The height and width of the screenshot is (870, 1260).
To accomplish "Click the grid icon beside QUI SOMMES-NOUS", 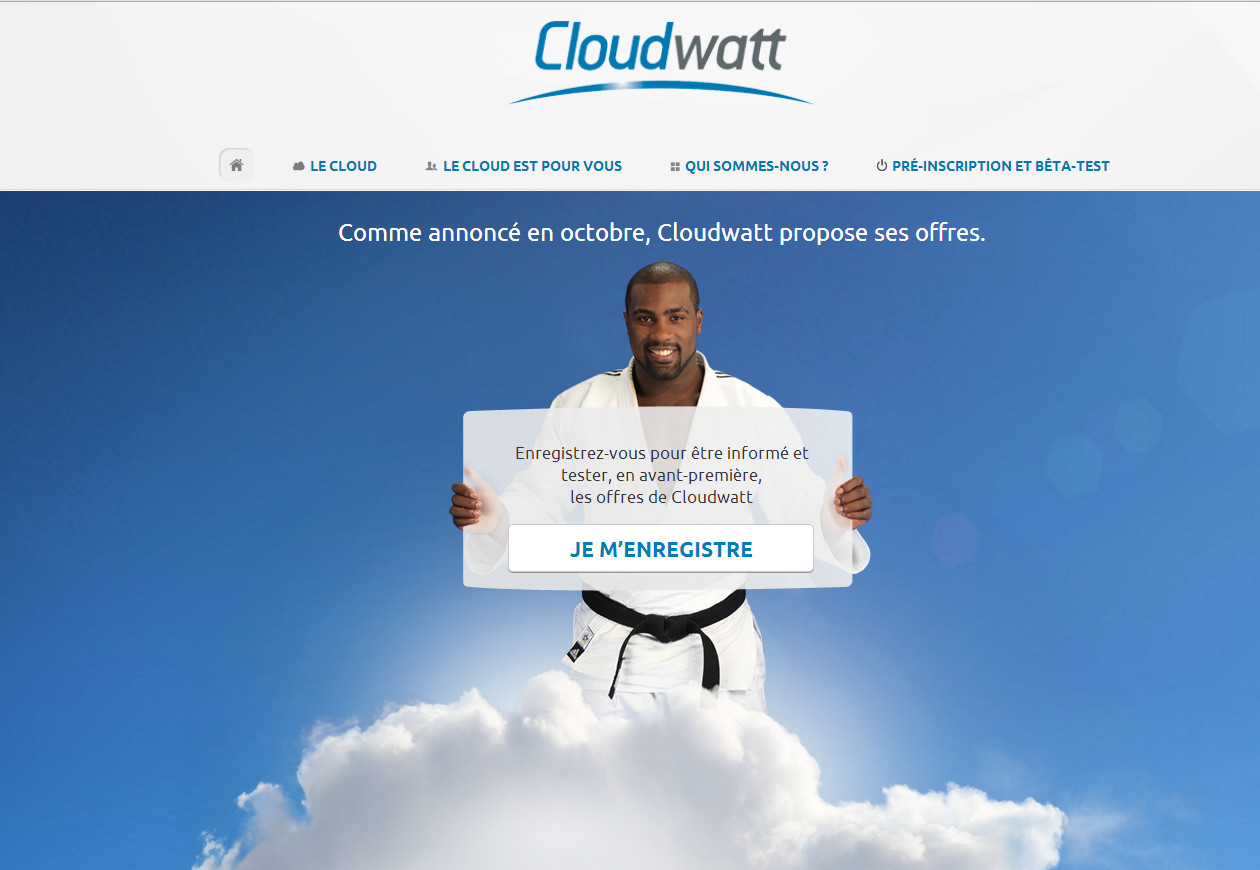I will click(x=675, y=167).
